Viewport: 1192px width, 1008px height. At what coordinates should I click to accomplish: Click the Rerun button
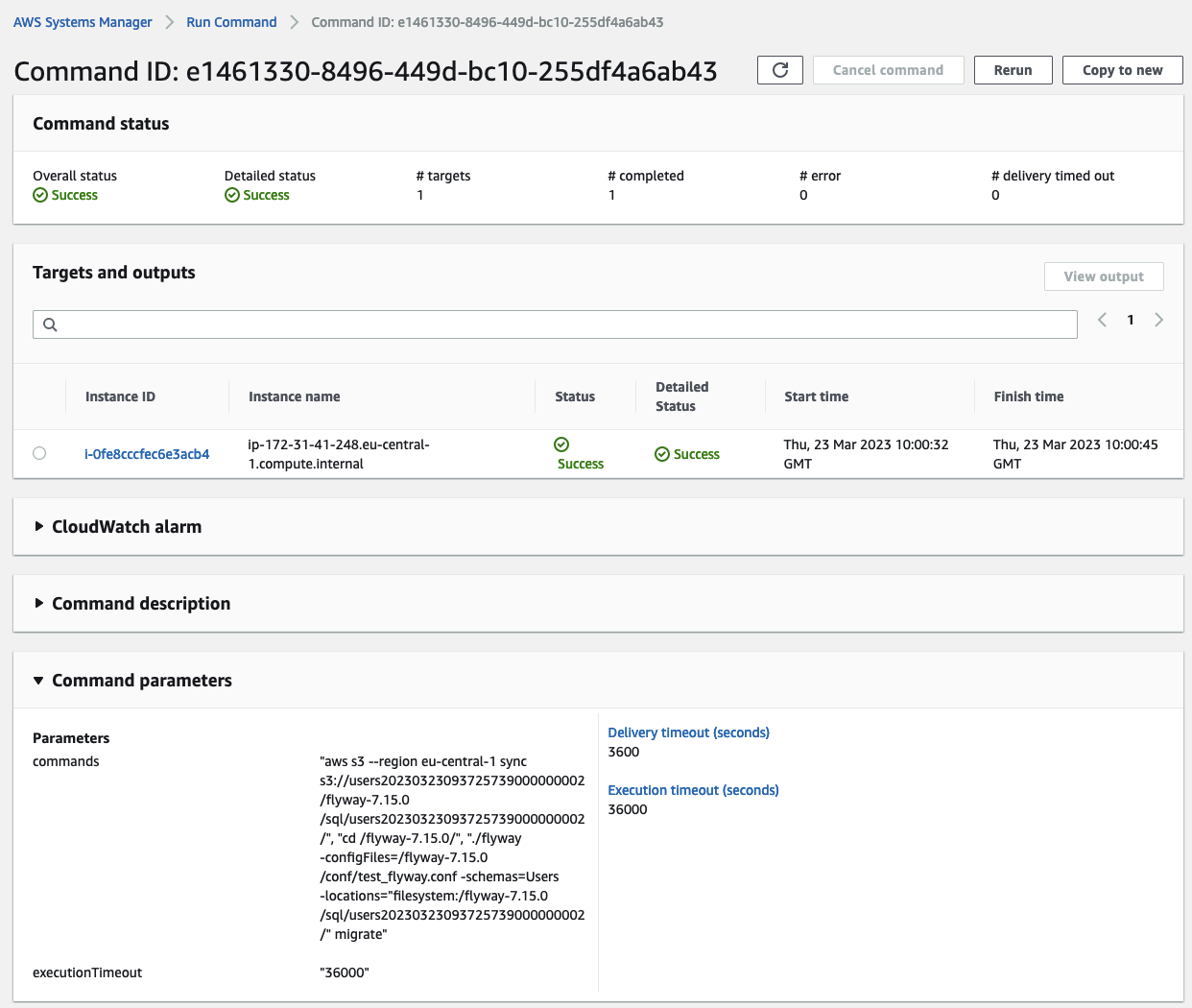(1013, 70)
